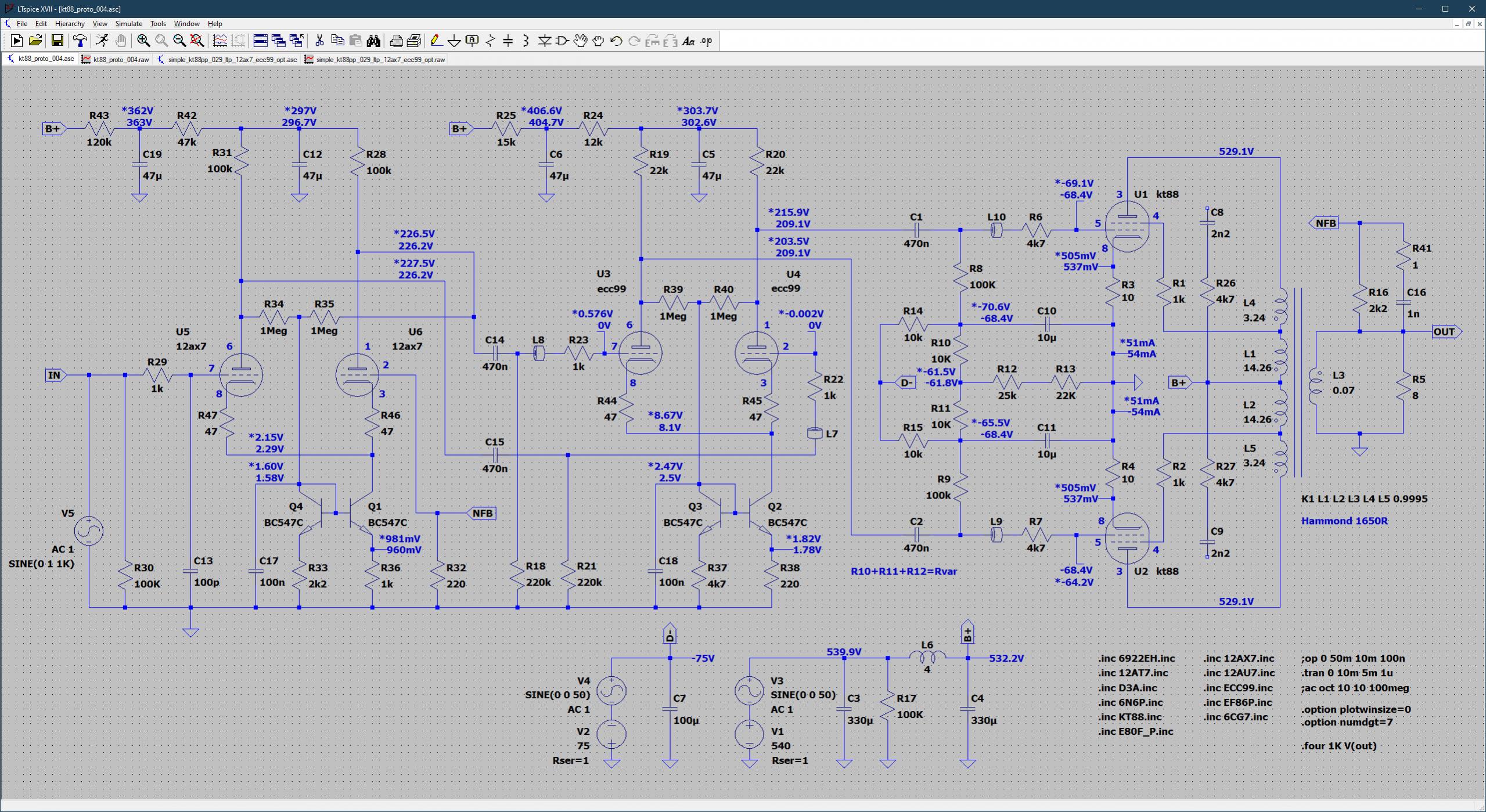This screenshot has height=812, width=1486.
Task: Select the kt88_proto_004.asc tab
Action: (41, 59)
